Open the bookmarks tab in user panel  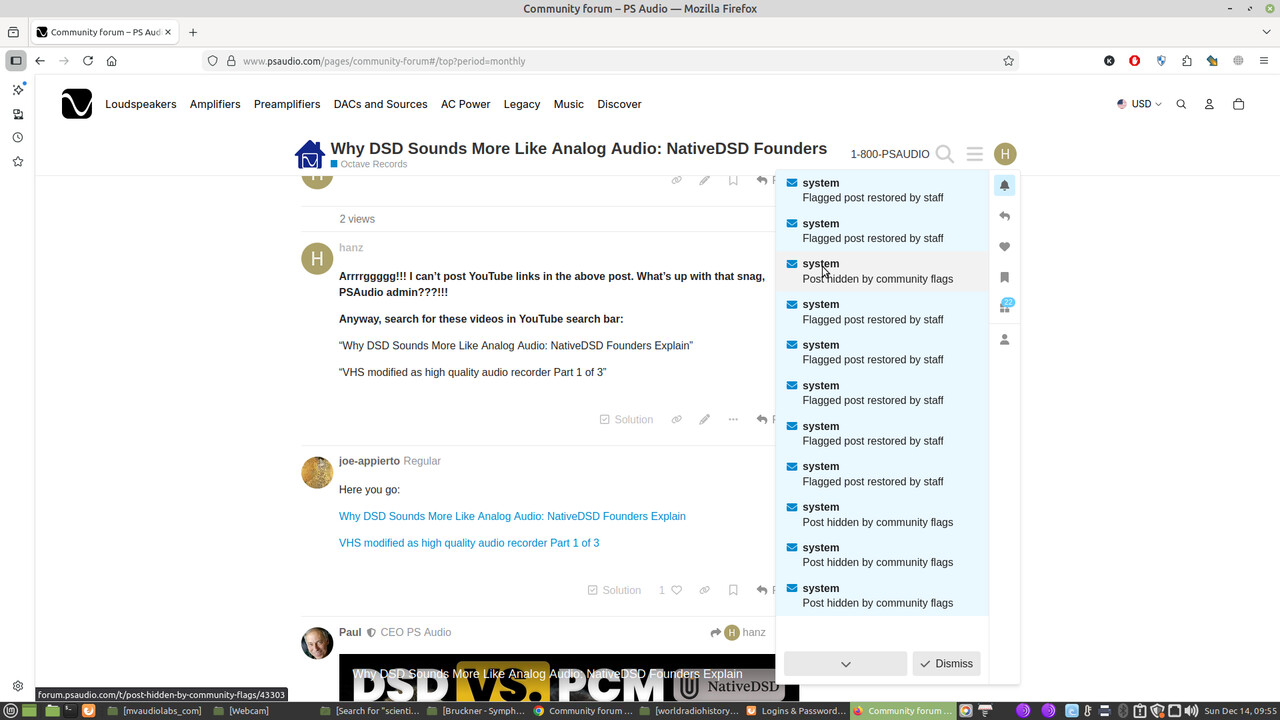[1005, 277]
